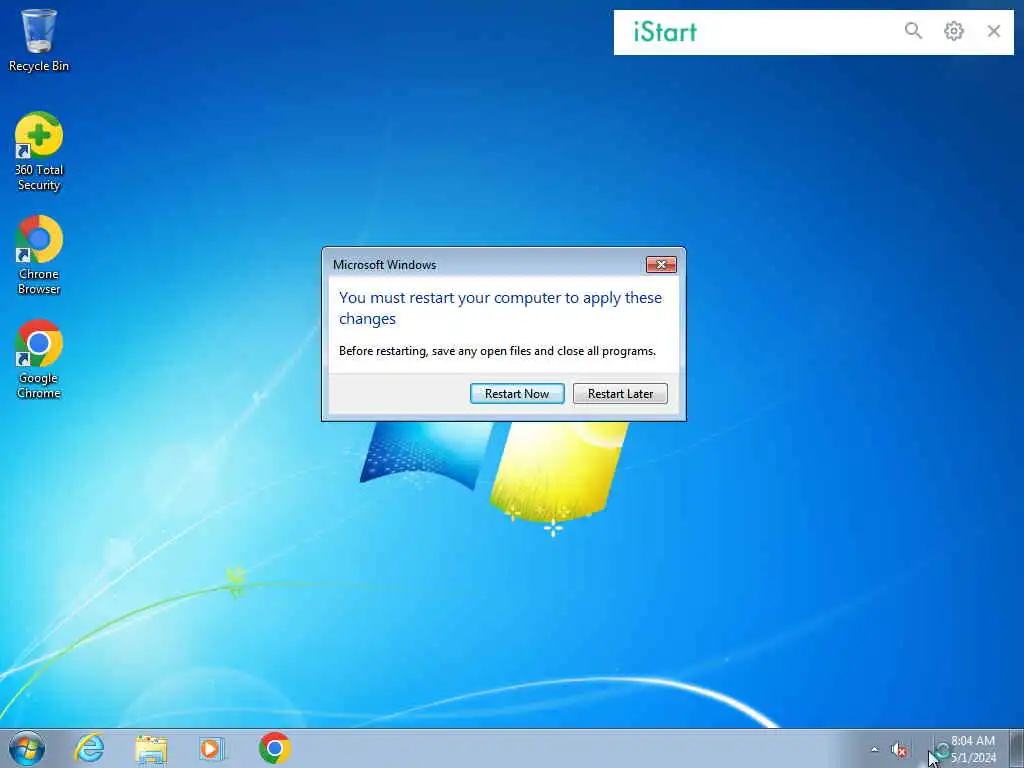Click the iStart logo text
This screenshot has height=768, width=1024.
click(x=665, y=32)
